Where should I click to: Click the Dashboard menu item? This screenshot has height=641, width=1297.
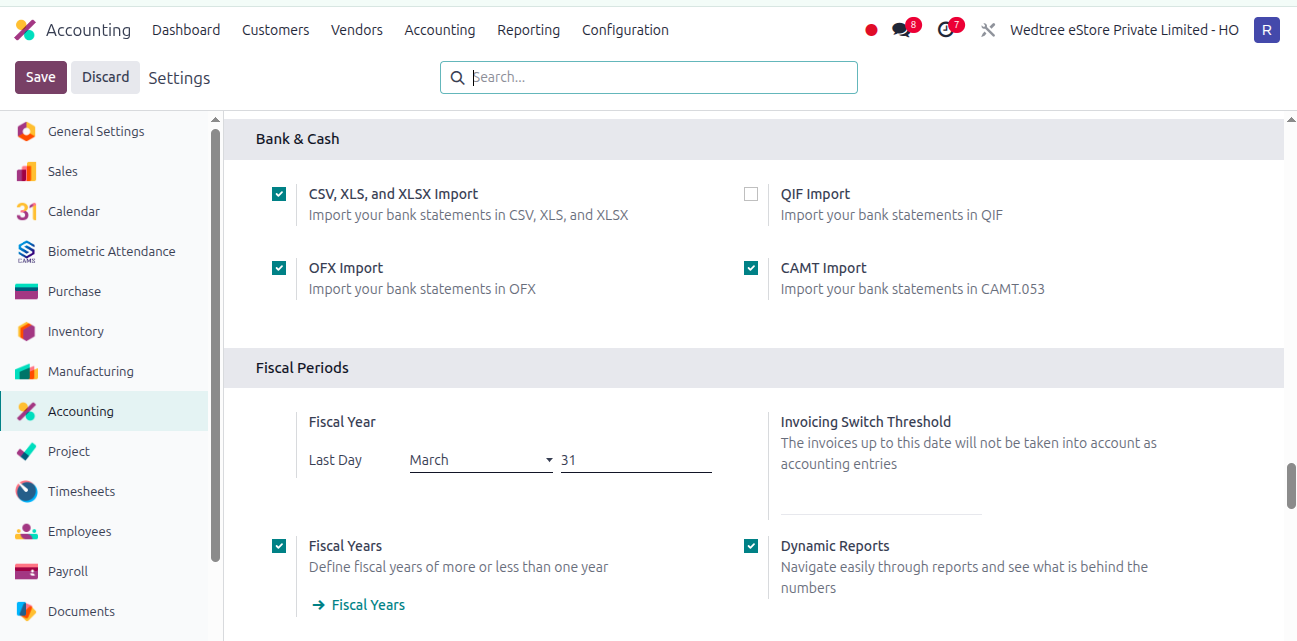186,30
